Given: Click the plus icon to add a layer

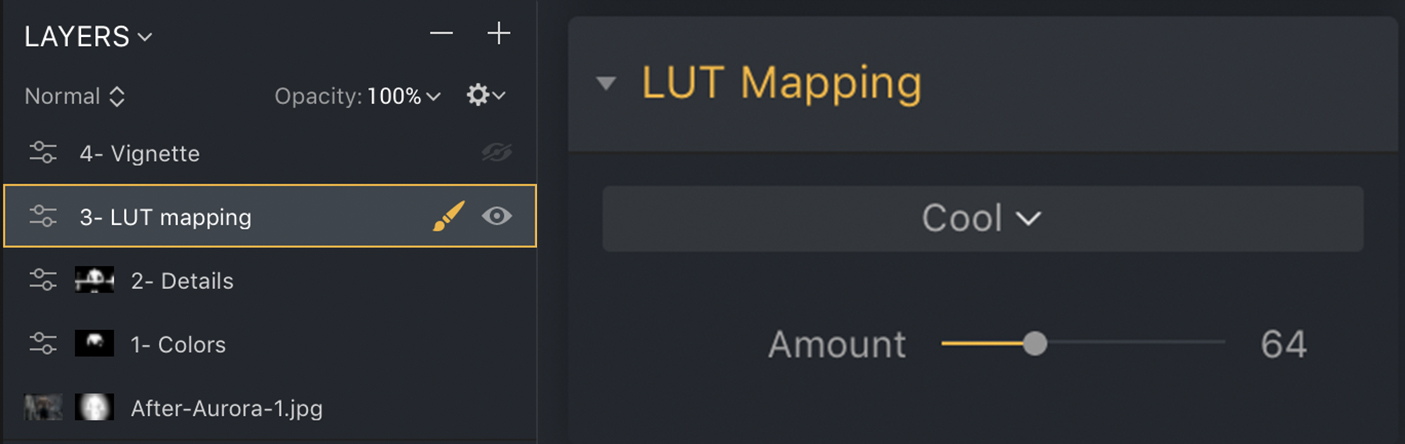Looking at the screenshot, I should point(498,34).
